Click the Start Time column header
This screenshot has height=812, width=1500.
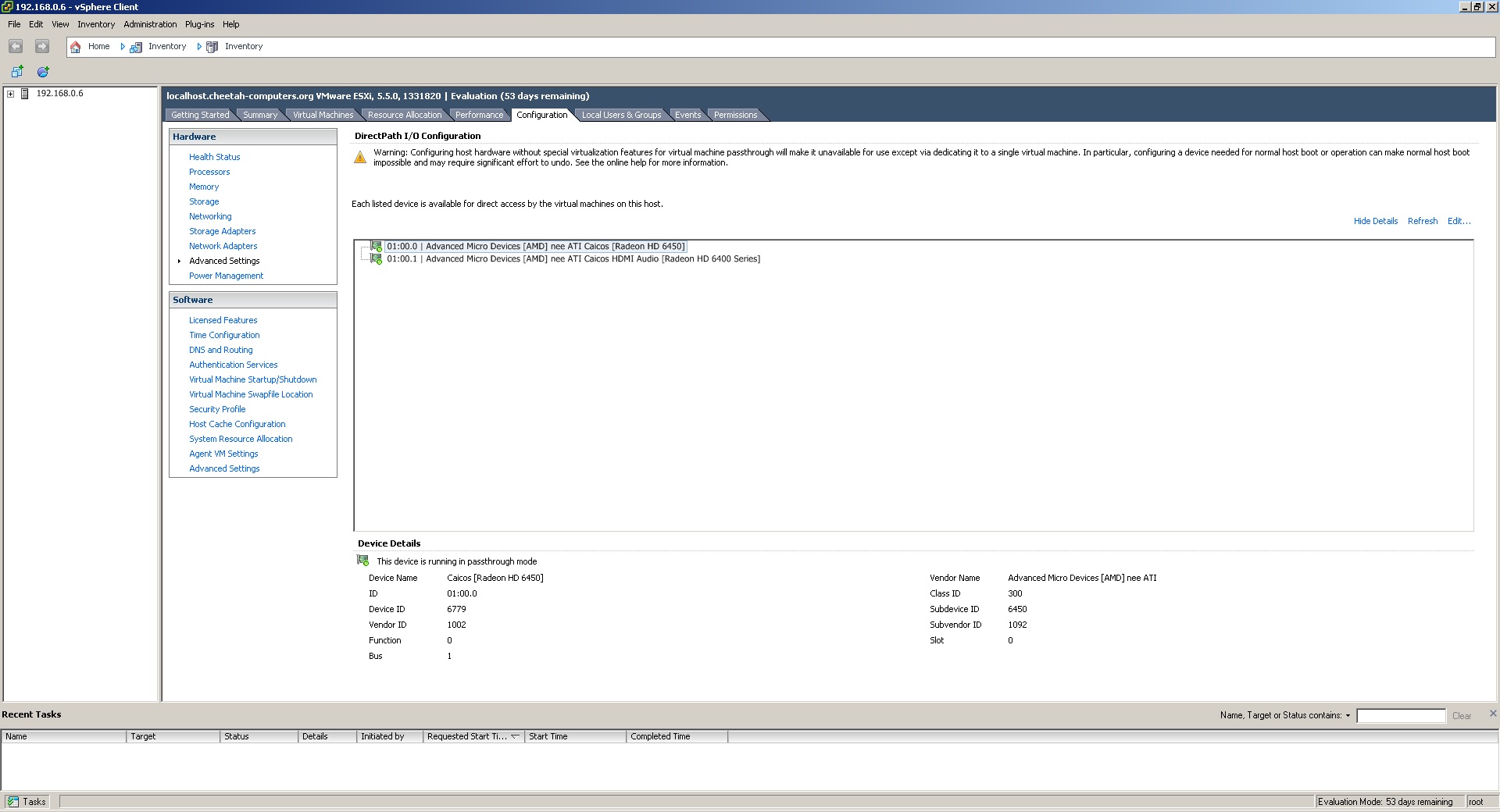(576, 736)
